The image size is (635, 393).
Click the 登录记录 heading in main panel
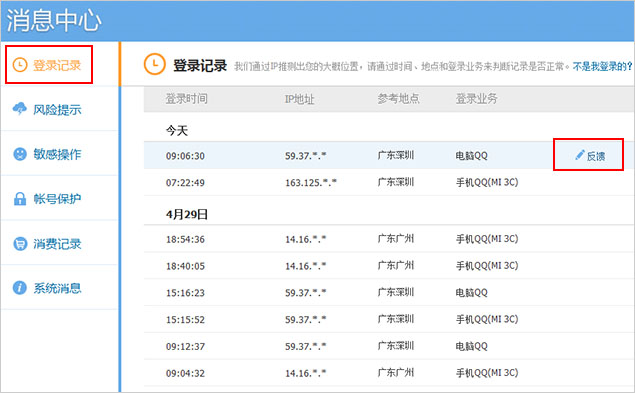200,65
